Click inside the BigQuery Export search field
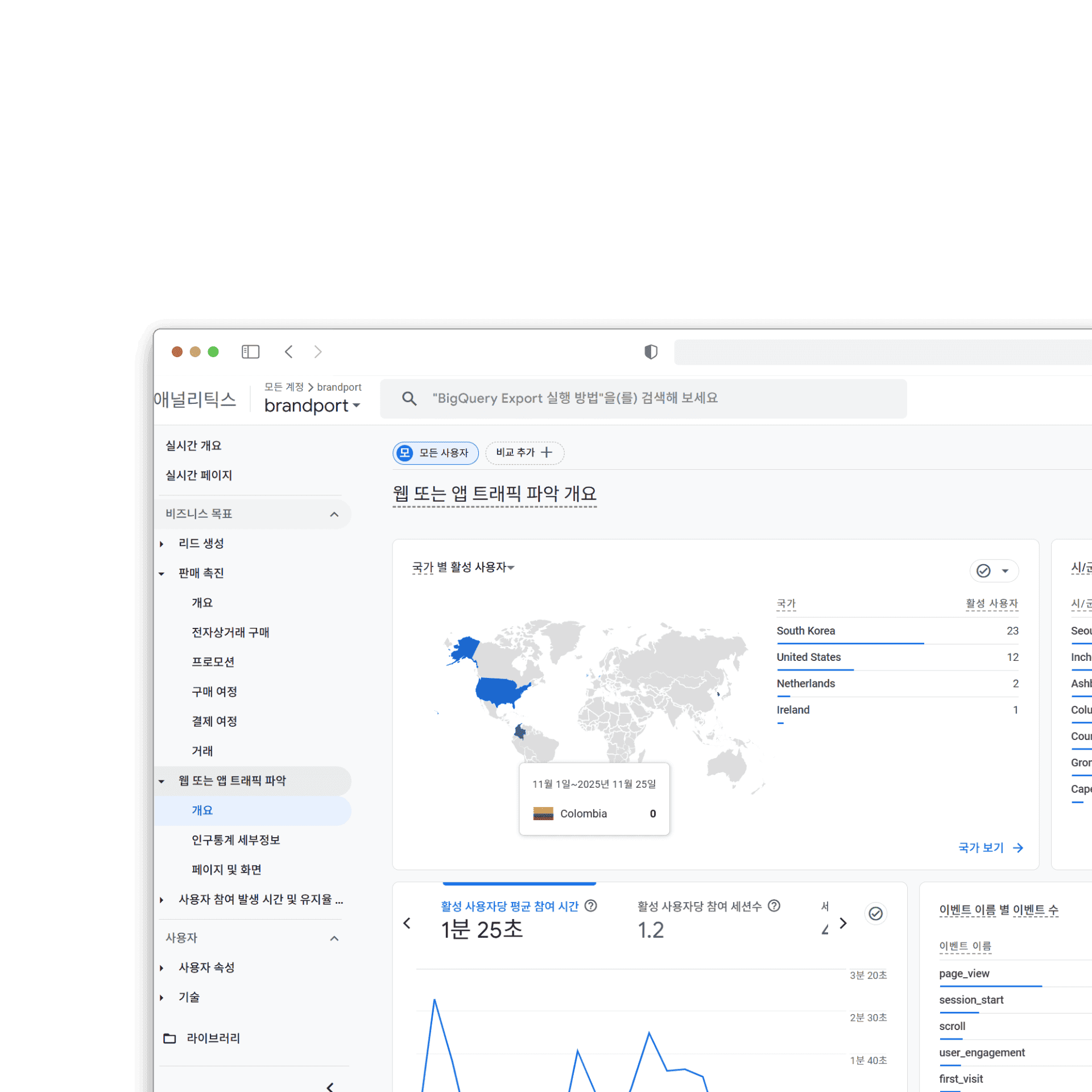Screen dimensions: 1092x1092 [626, 398]
